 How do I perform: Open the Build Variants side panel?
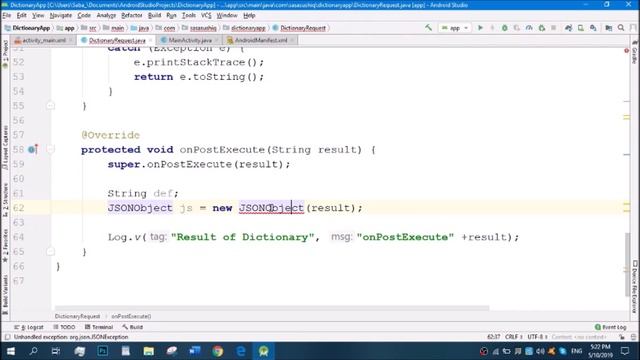click(5, 294)
